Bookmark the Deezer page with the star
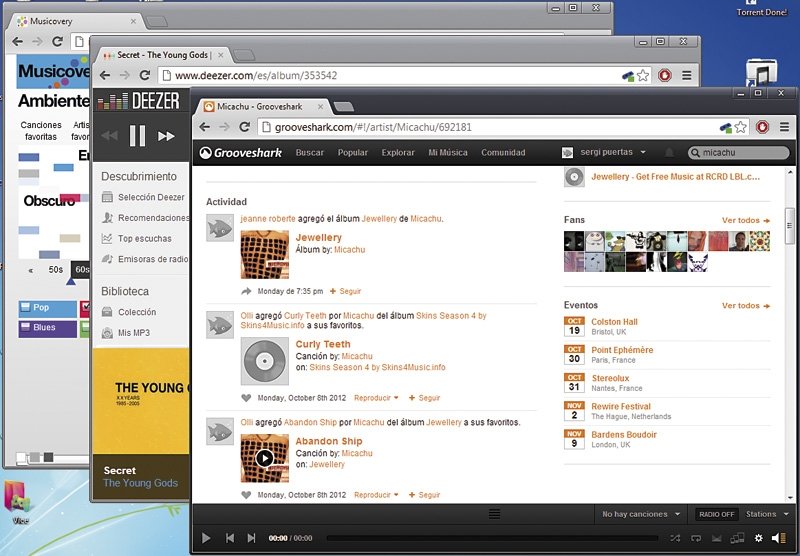 643,75
